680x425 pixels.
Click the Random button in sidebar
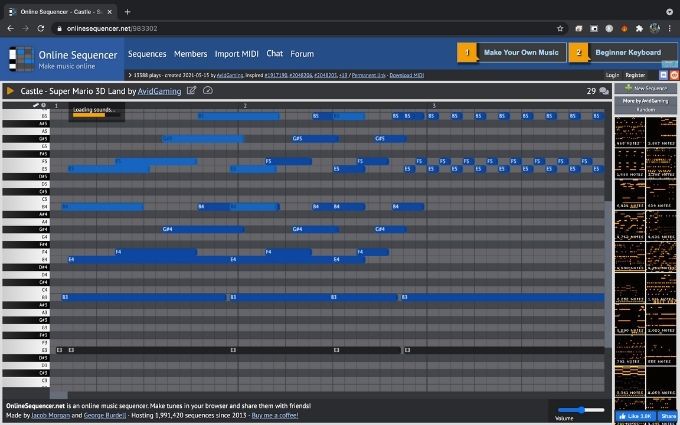645,110
